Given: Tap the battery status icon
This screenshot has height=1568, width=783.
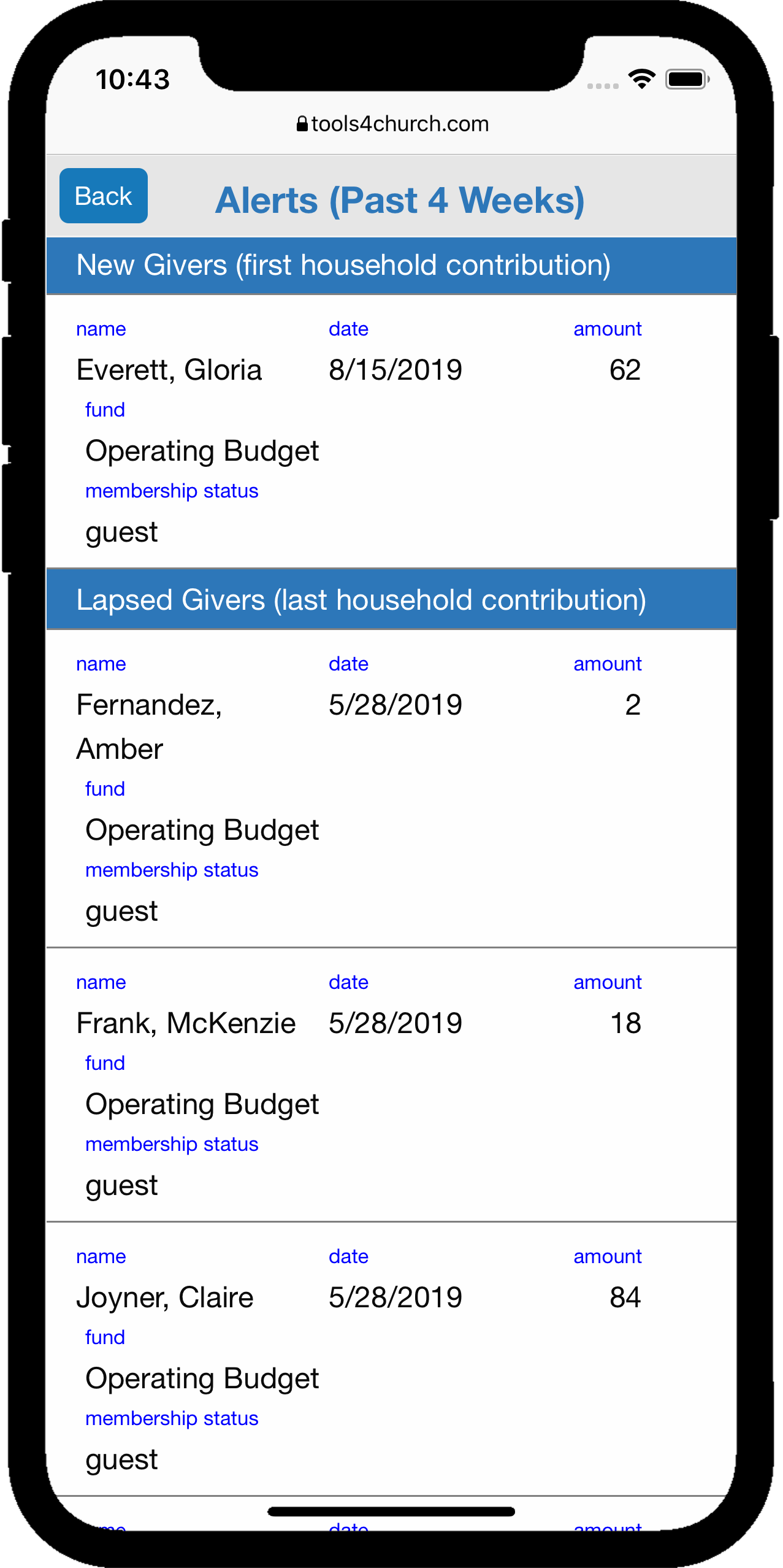Looking at the screenshot, I should tap(687, 80).
